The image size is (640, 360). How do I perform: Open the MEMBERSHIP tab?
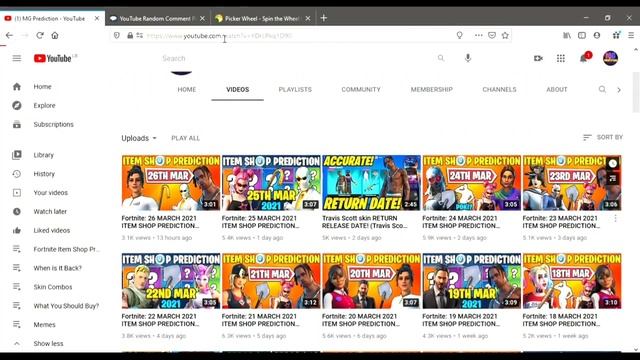click(431, 89)
